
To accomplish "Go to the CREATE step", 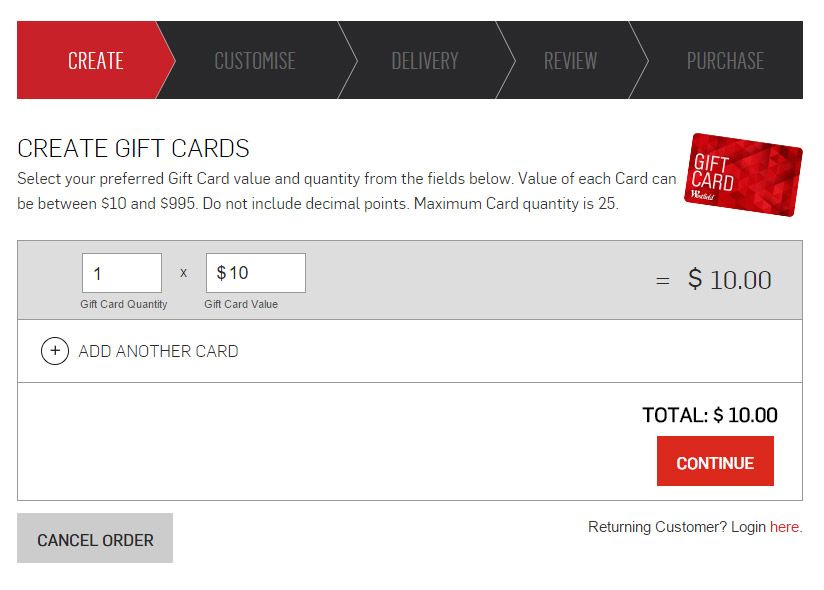I will [95, 61].
